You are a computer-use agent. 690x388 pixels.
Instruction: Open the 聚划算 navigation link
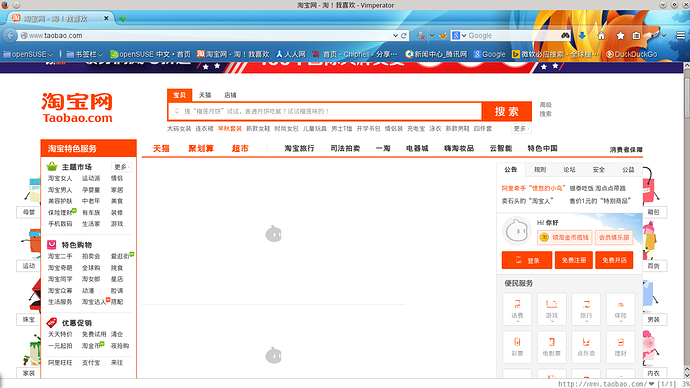(201, 149)
